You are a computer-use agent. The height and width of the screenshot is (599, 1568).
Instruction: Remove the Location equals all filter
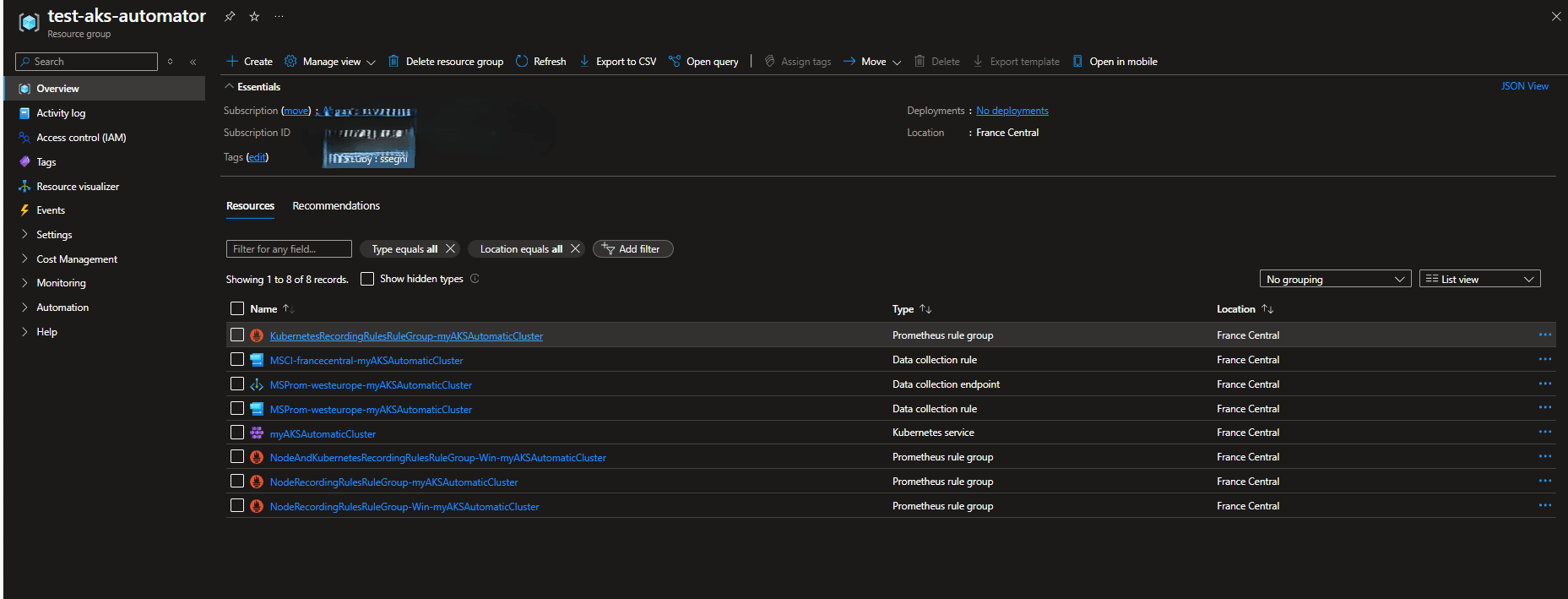click(x=576, y=248)
